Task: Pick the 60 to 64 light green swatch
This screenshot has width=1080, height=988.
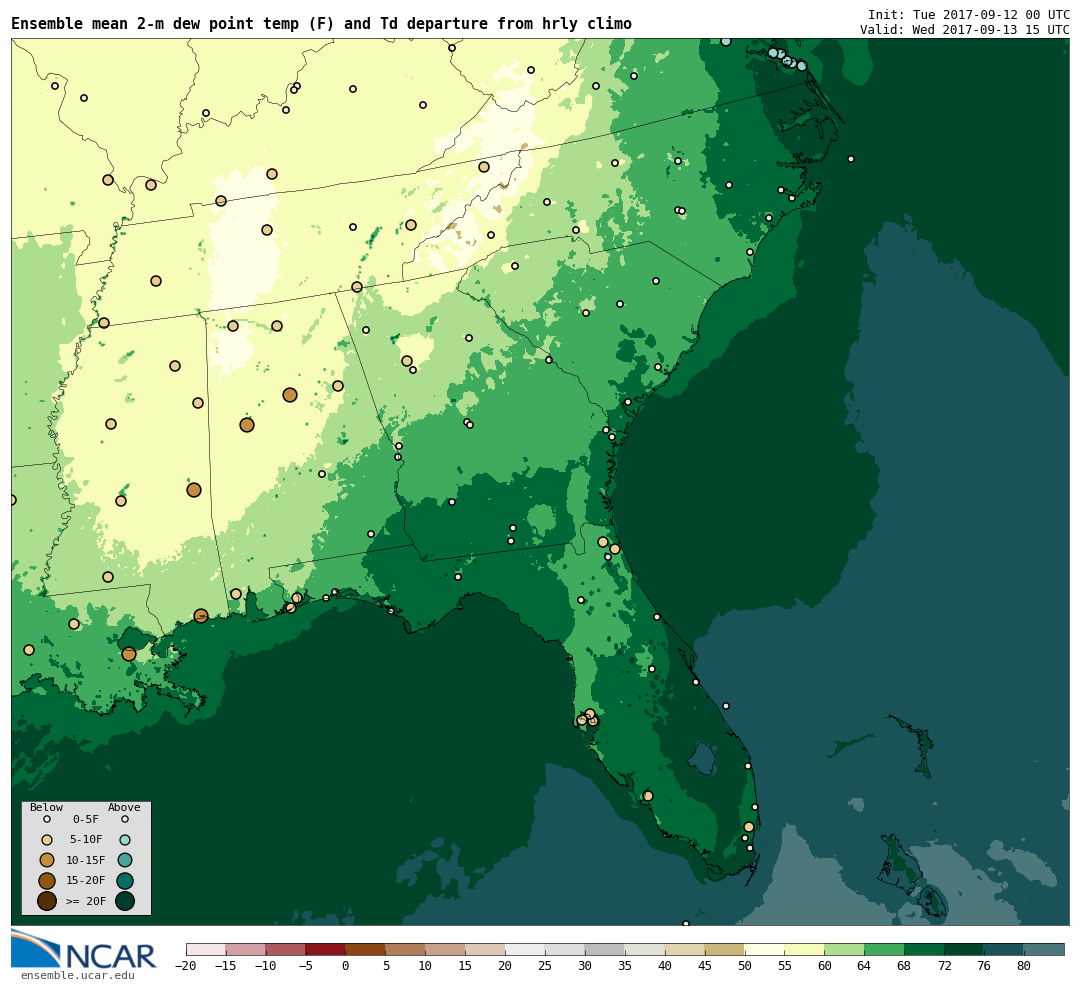Action: tap(844, 949)
